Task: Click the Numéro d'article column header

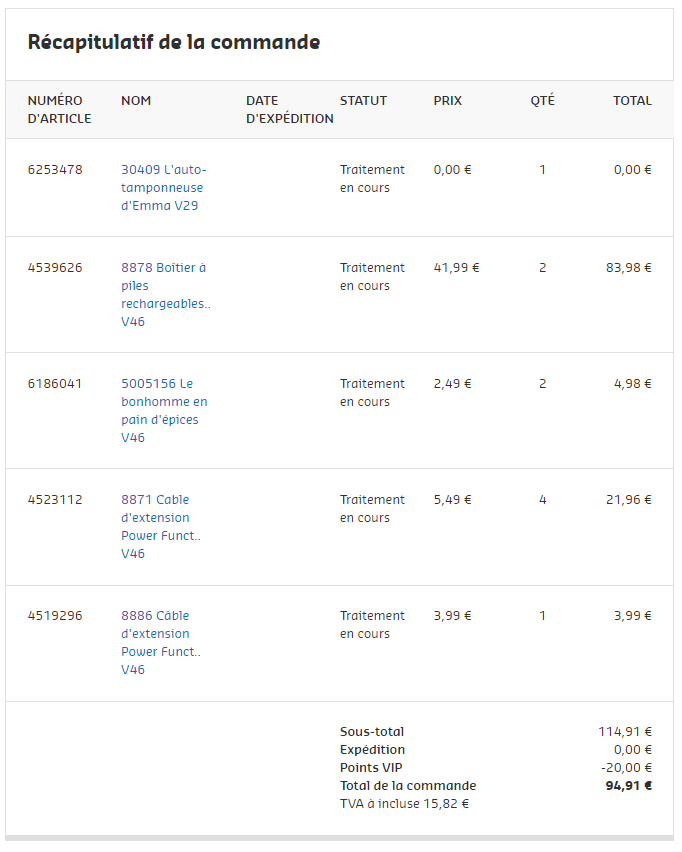Action: (x=58, y=109)
